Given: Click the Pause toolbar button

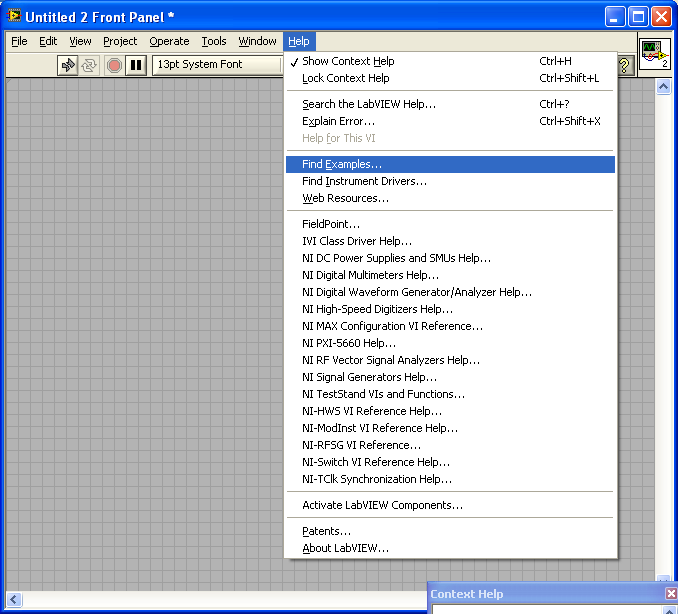Looking at the screenshot, I should pyautogui.click(x=136, y=65).
